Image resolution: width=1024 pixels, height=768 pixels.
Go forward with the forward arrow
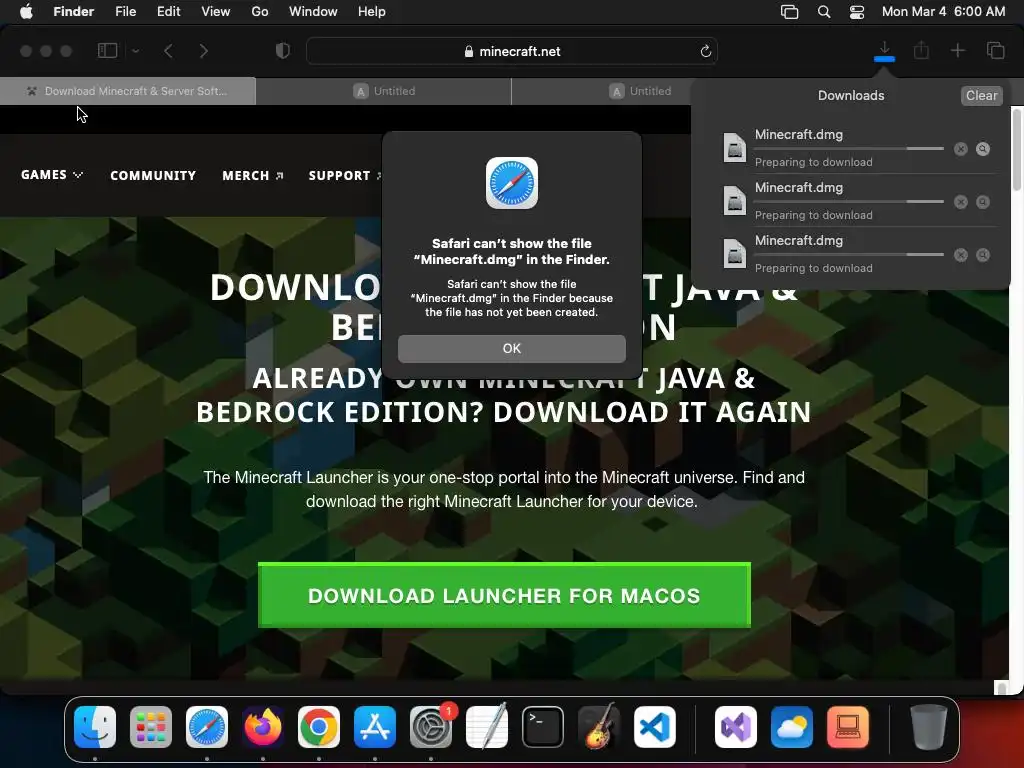204,51
